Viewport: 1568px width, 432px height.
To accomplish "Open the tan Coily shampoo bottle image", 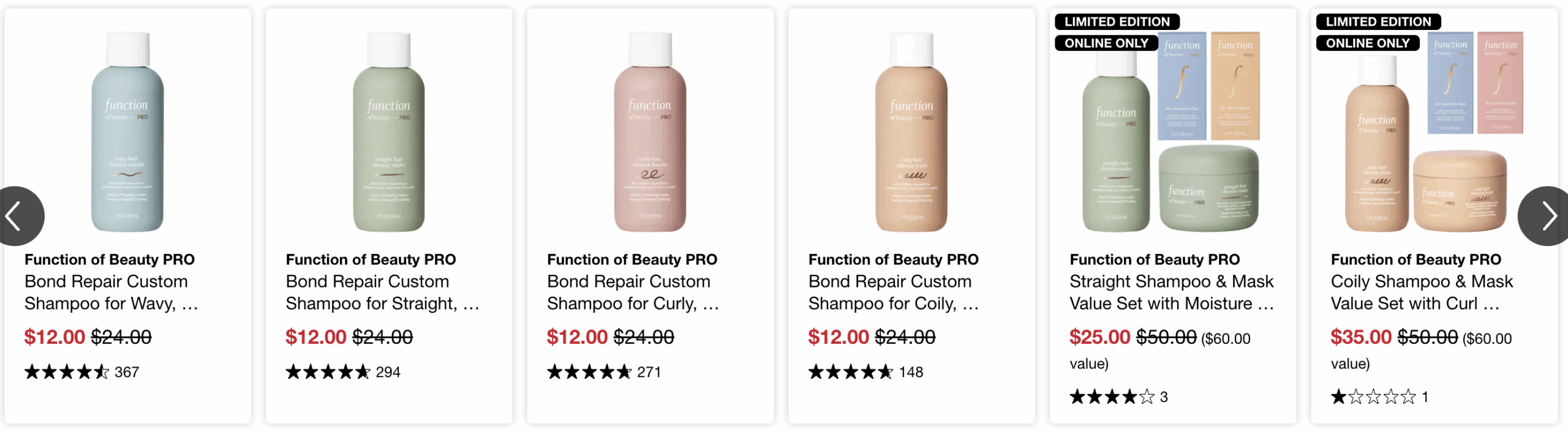I will coord(911,132).
